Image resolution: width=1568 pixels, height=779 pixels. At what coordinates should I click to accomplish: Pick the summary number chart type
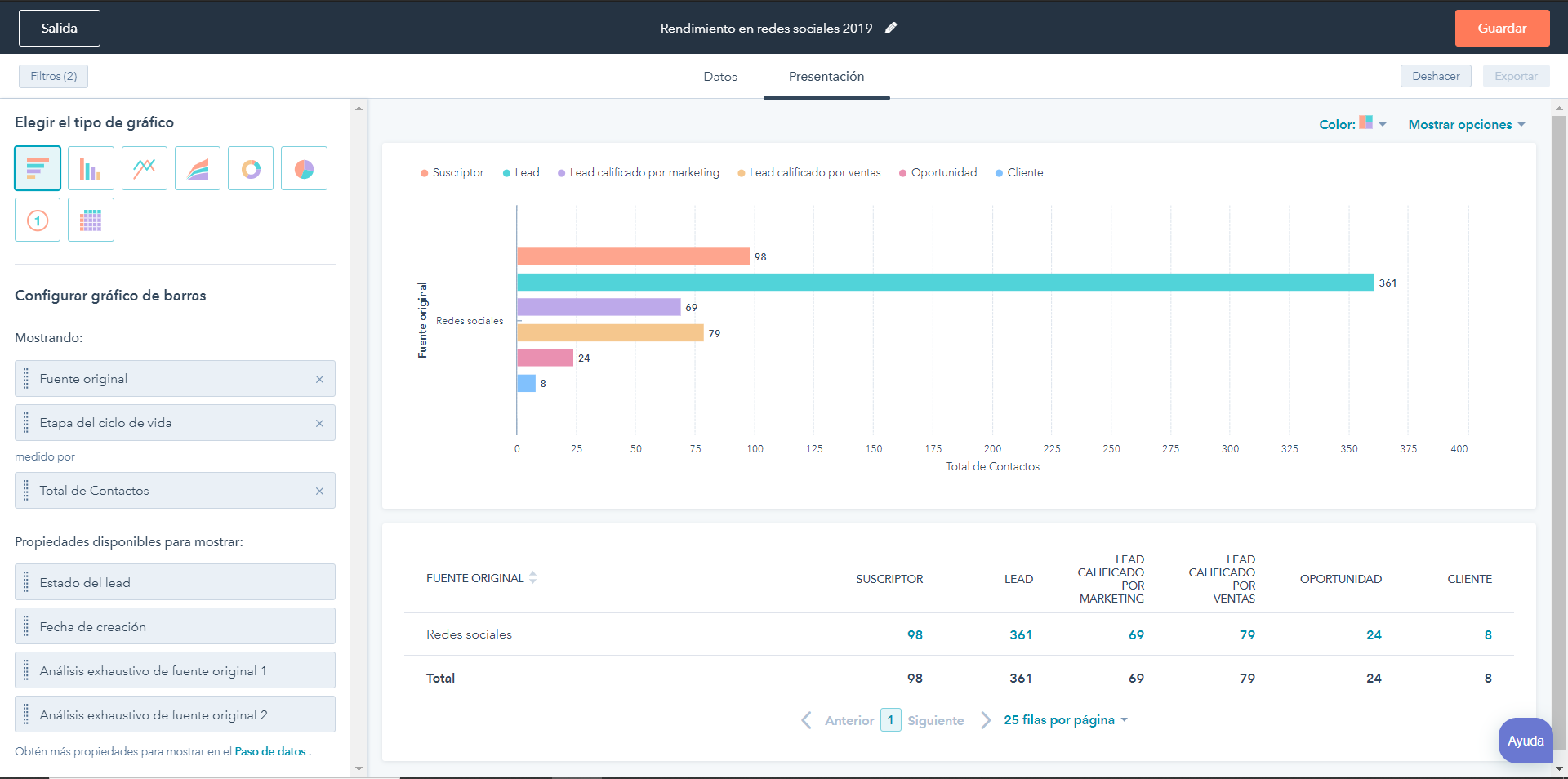[x=38, y=220]
